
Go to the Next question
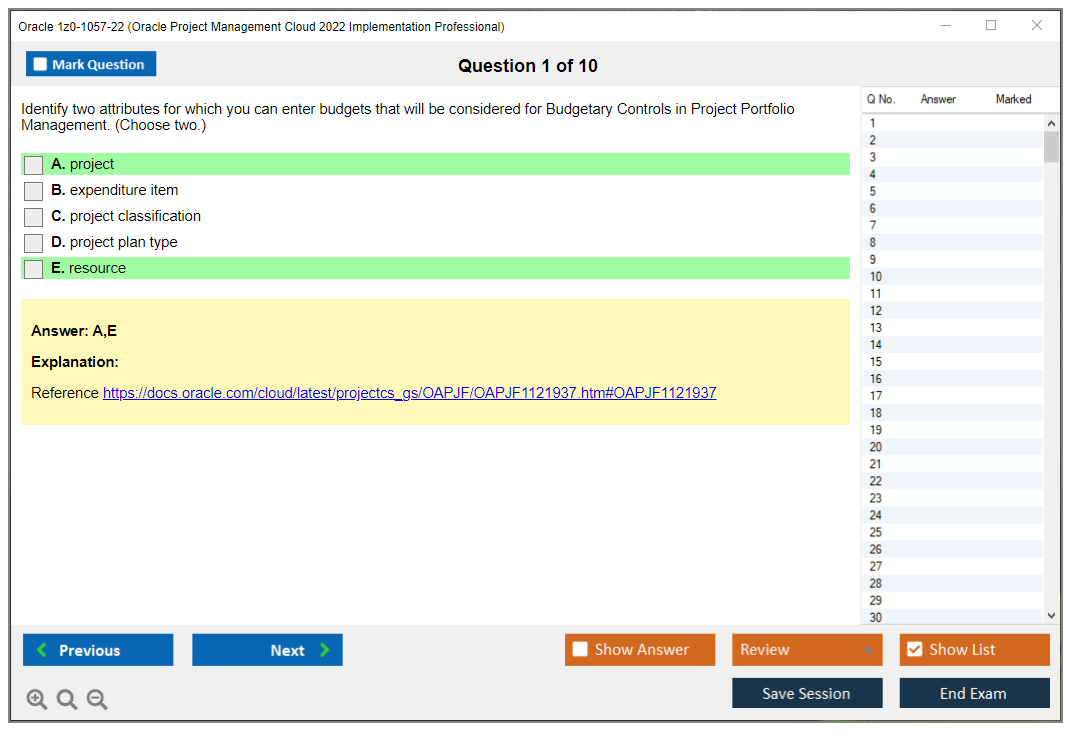[267, 649]
